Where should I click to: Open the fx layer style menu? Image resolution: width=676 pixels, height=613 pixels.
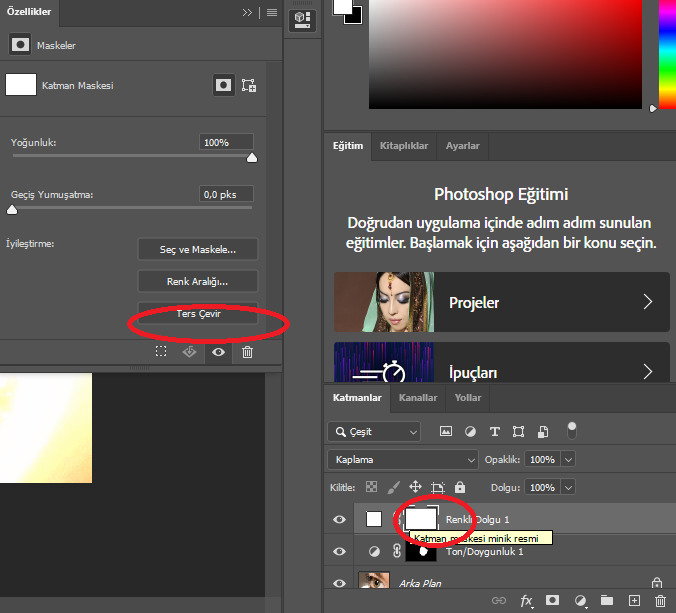tap(526, 600)
